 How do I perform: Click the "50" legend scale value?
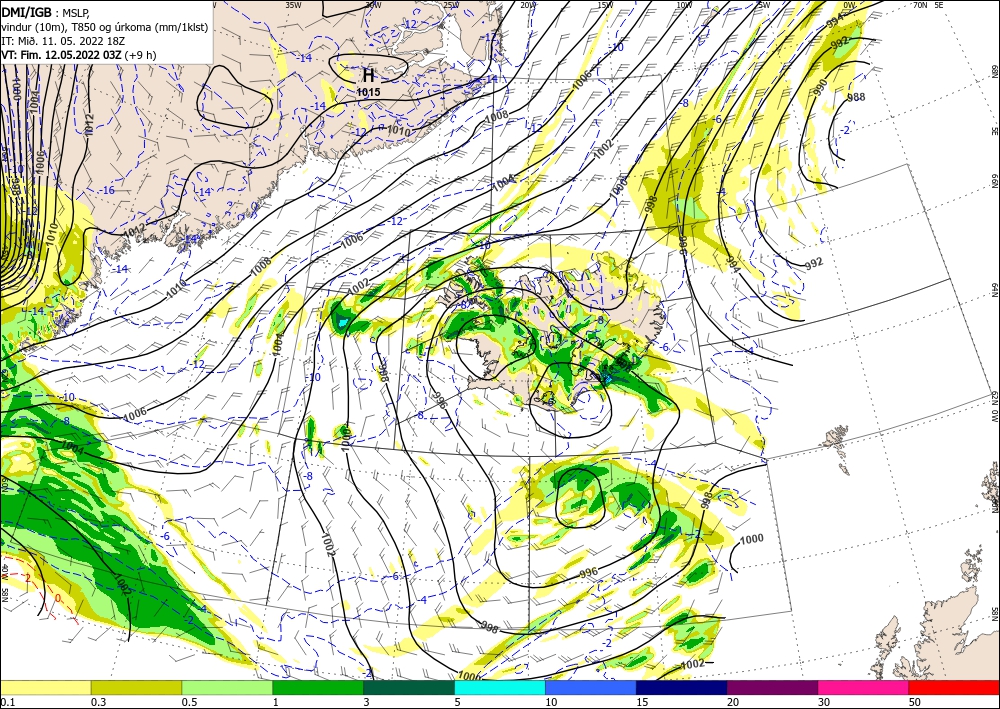point(915,702)
